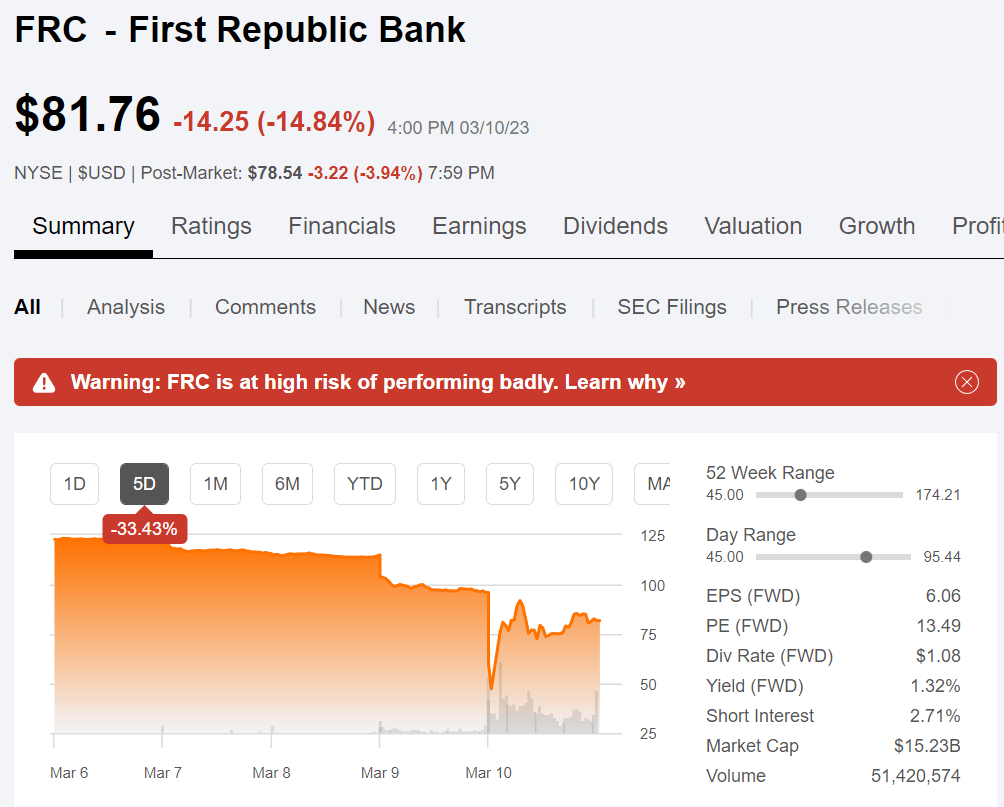Select the Dividends tab
This screenshot has height=807, width=1004.
coord(615,226)
